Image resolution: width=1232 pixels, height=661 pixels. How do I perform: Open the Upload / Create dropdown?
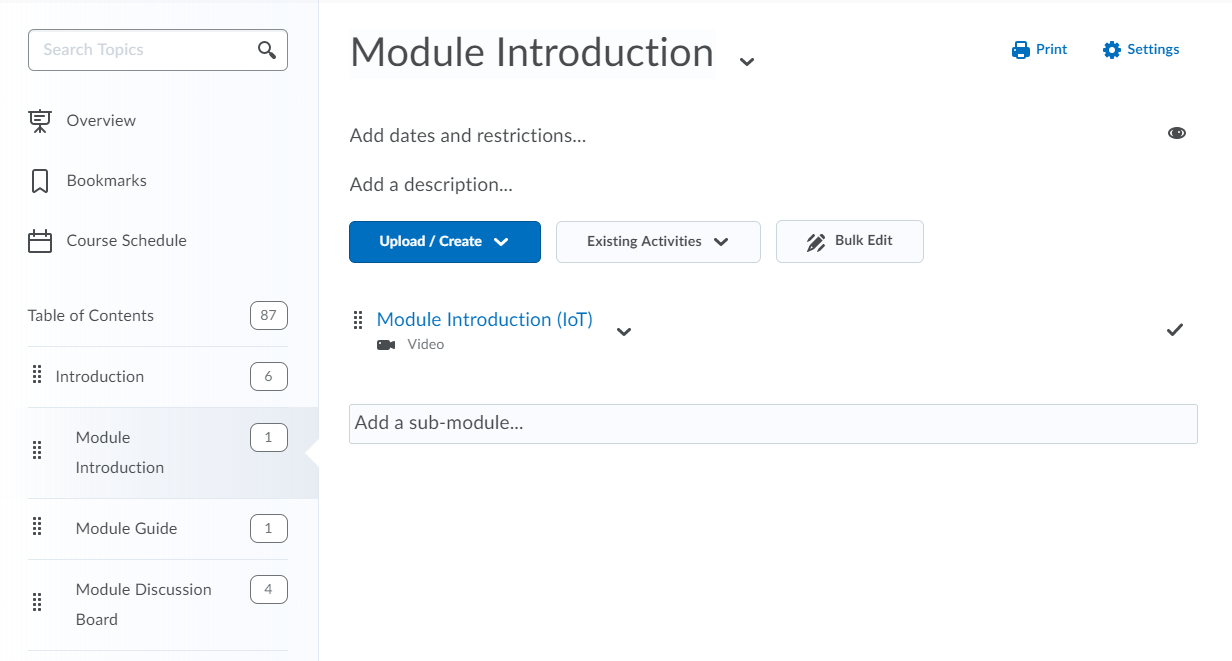[x=445, y=242]
